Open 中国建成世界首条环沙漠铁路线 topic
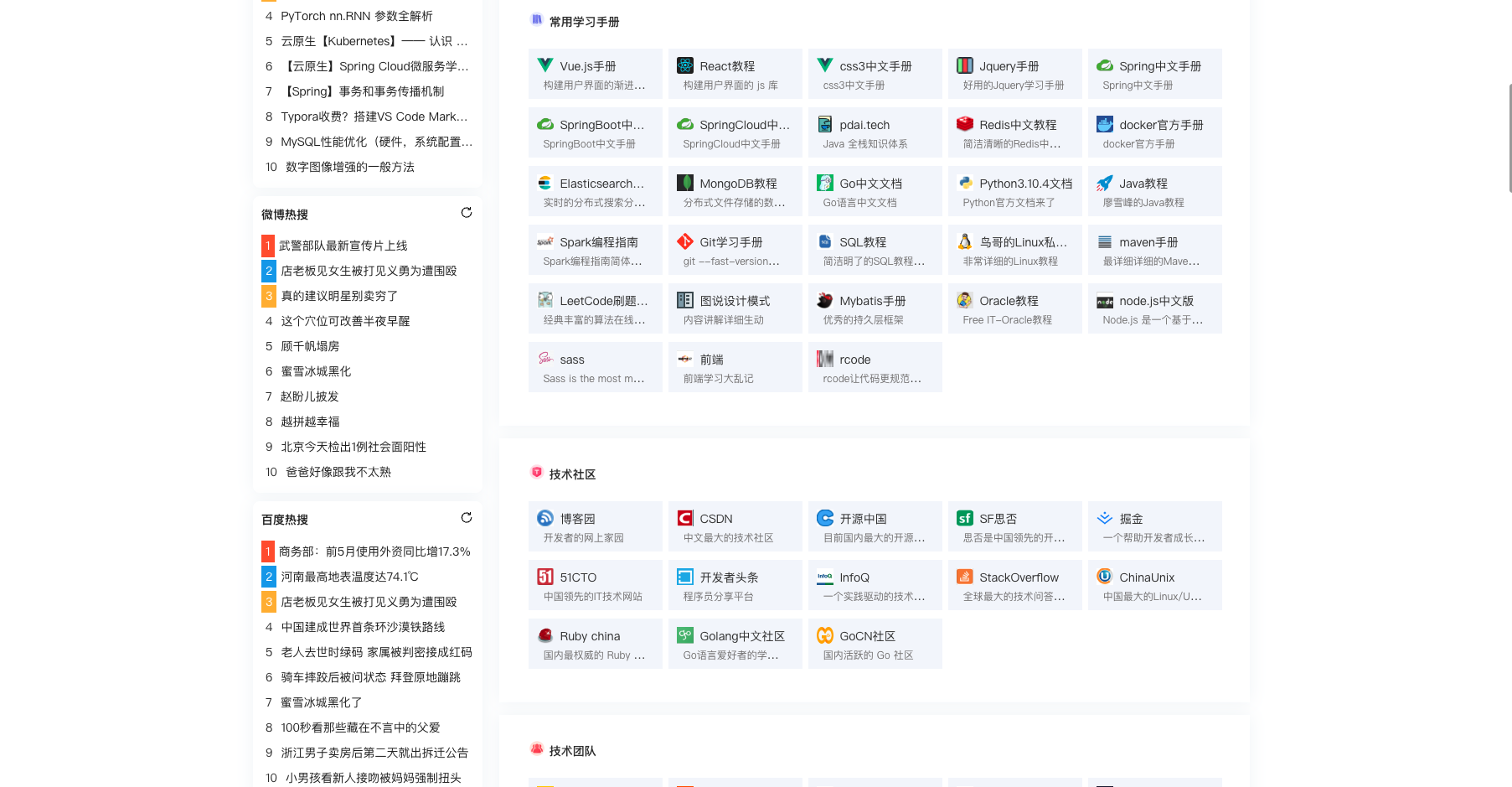Image resolution: width=1512 pixels, height=787 pixels. click(x=363, y=627)
